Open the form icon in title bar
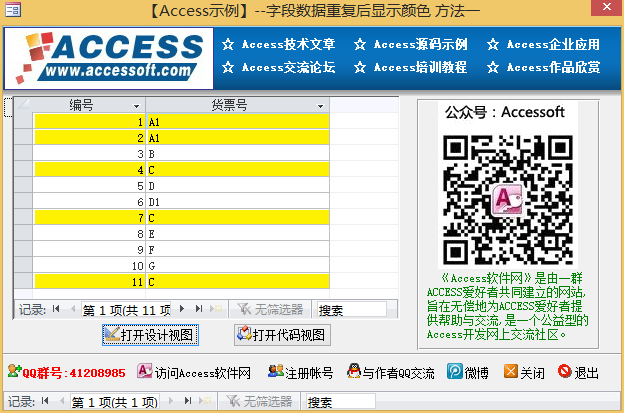Screen dimensions: 624x413 coord(13,10)
